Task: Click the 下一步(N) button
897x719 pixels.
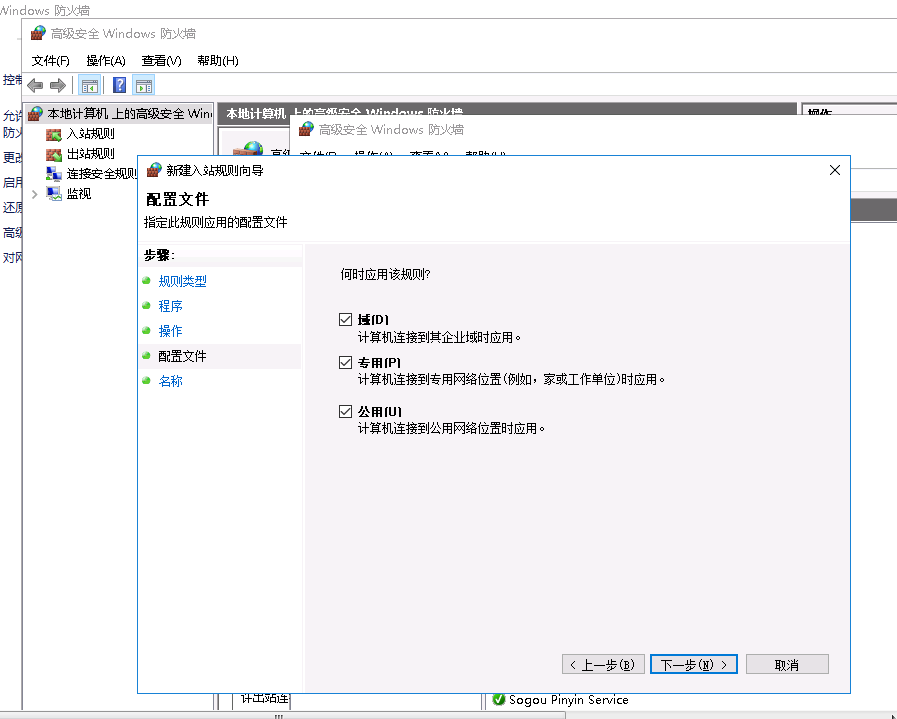Action: (x=693, y=663)
